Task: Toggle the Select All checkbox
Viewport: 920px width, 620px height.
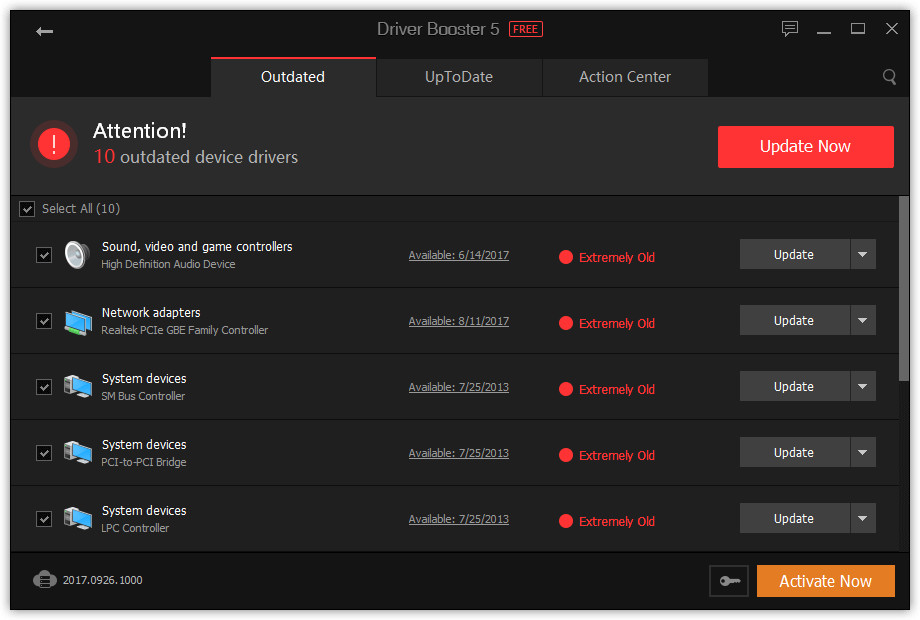Action: click(x=27, y=209)
